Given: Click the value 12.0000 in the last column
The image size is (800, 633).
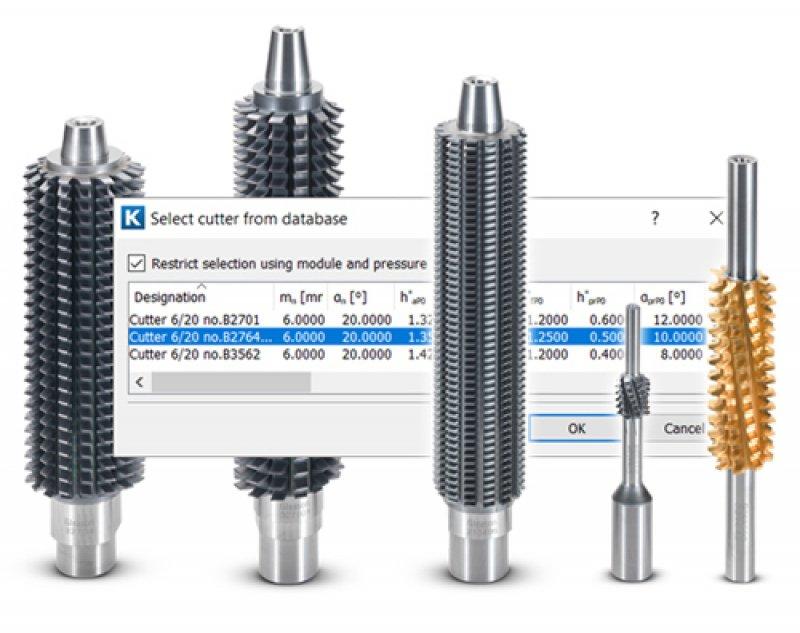Looking at the screenshot, I should (677, 320).
